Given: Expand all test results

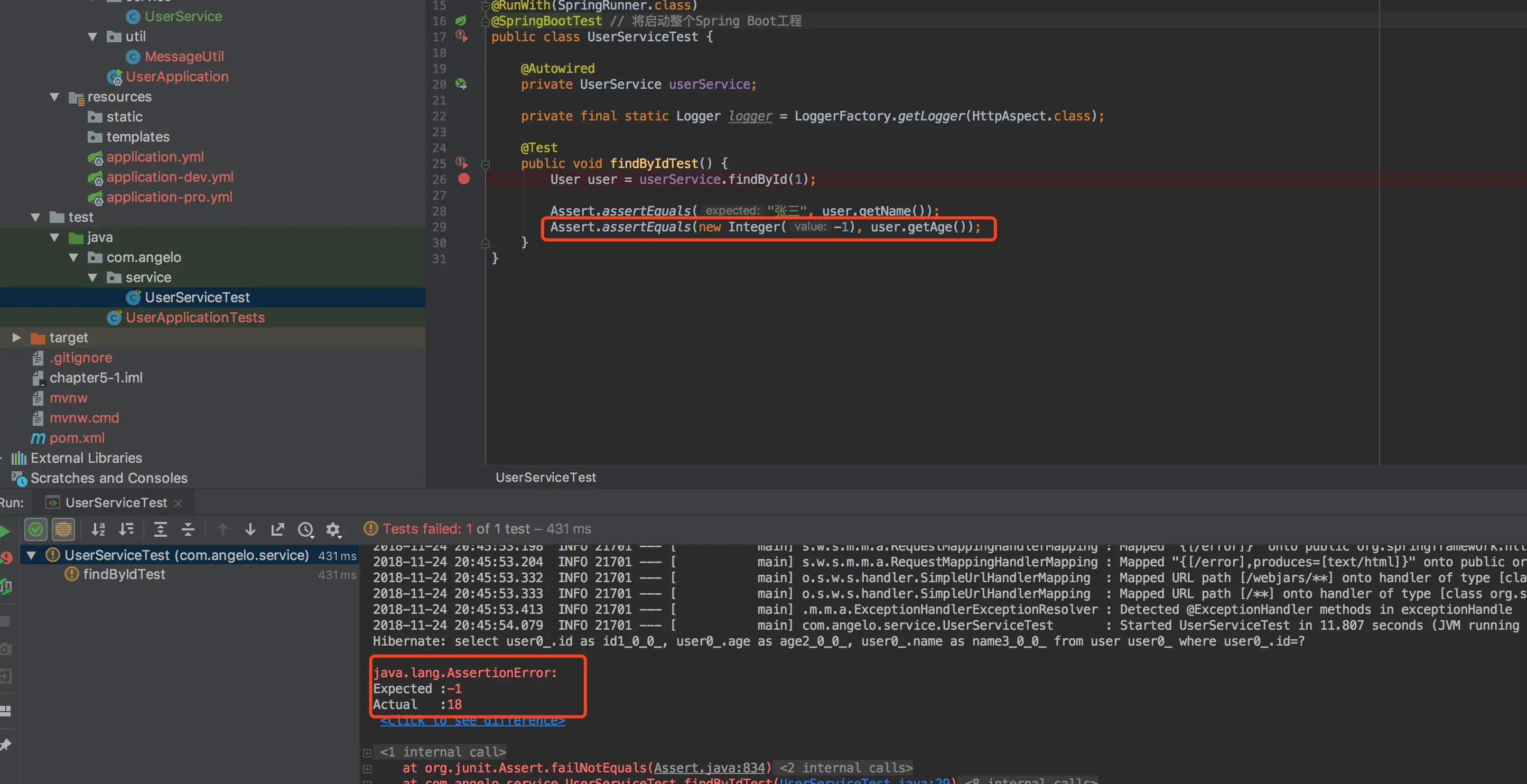Looking at the screenshot, I should (x=160, y=529).
